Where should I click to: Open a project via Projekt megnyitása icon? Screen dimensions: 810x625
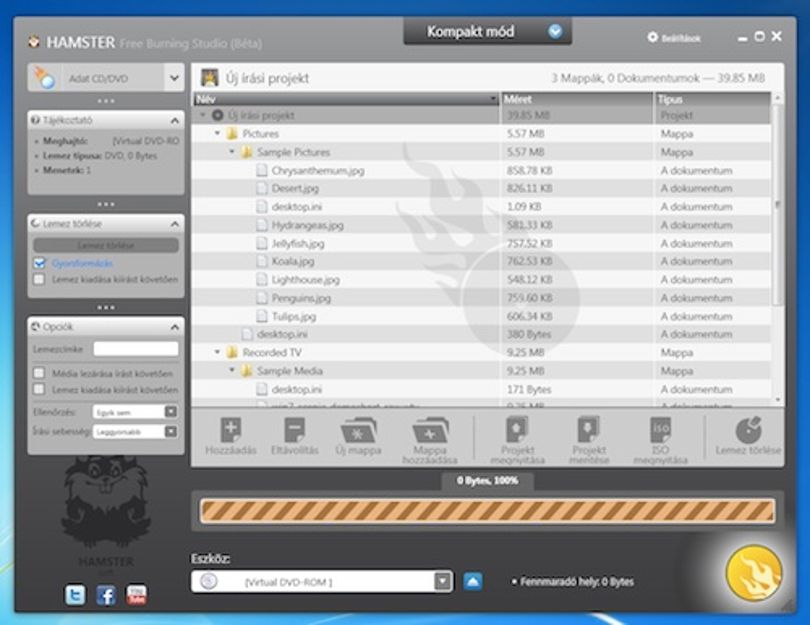click(517, 430)
